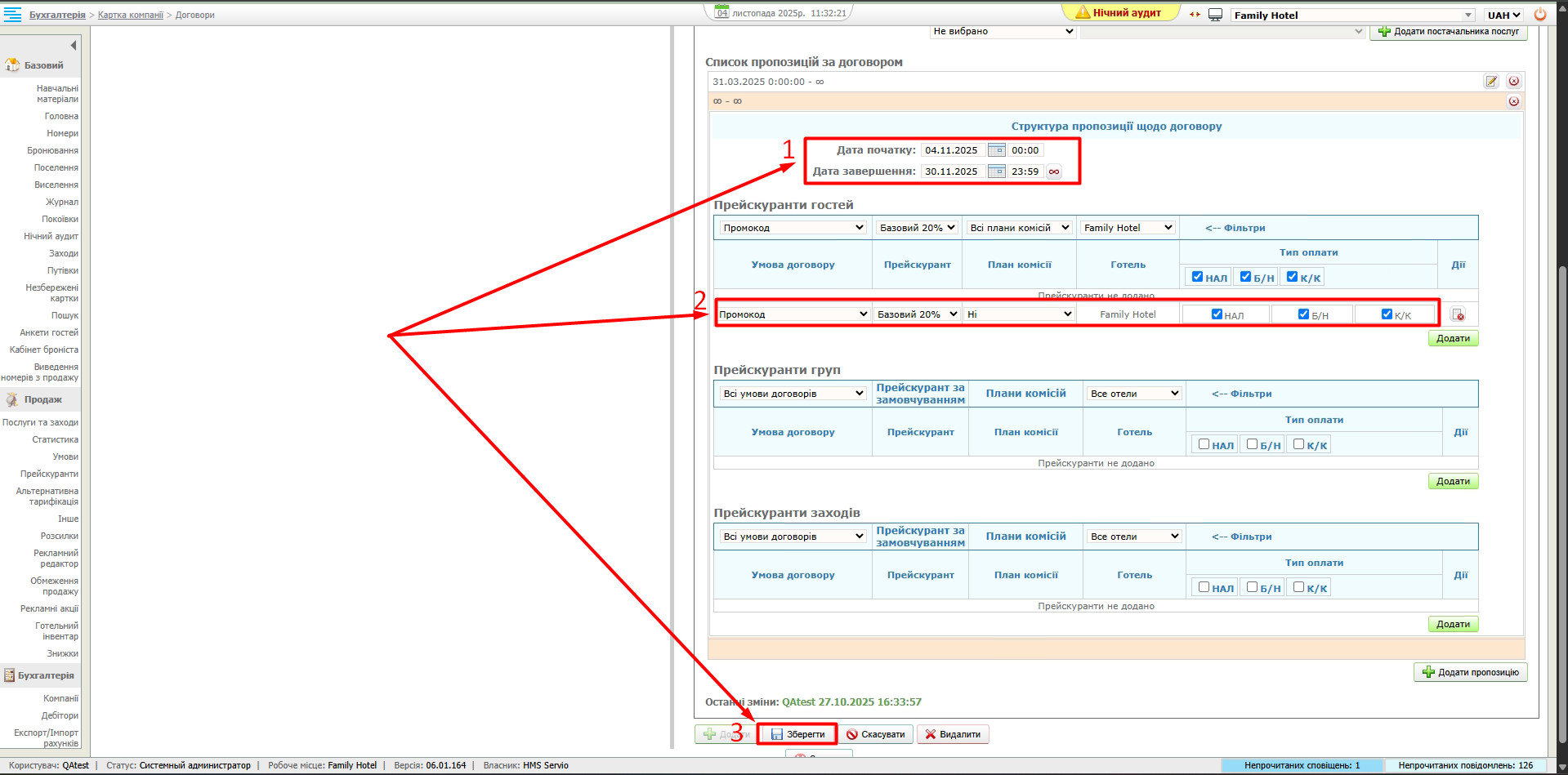Viewport: 1568px width, 775px height.
Task: Open calendar picker for Дата початку
Action: click(996, 150)
